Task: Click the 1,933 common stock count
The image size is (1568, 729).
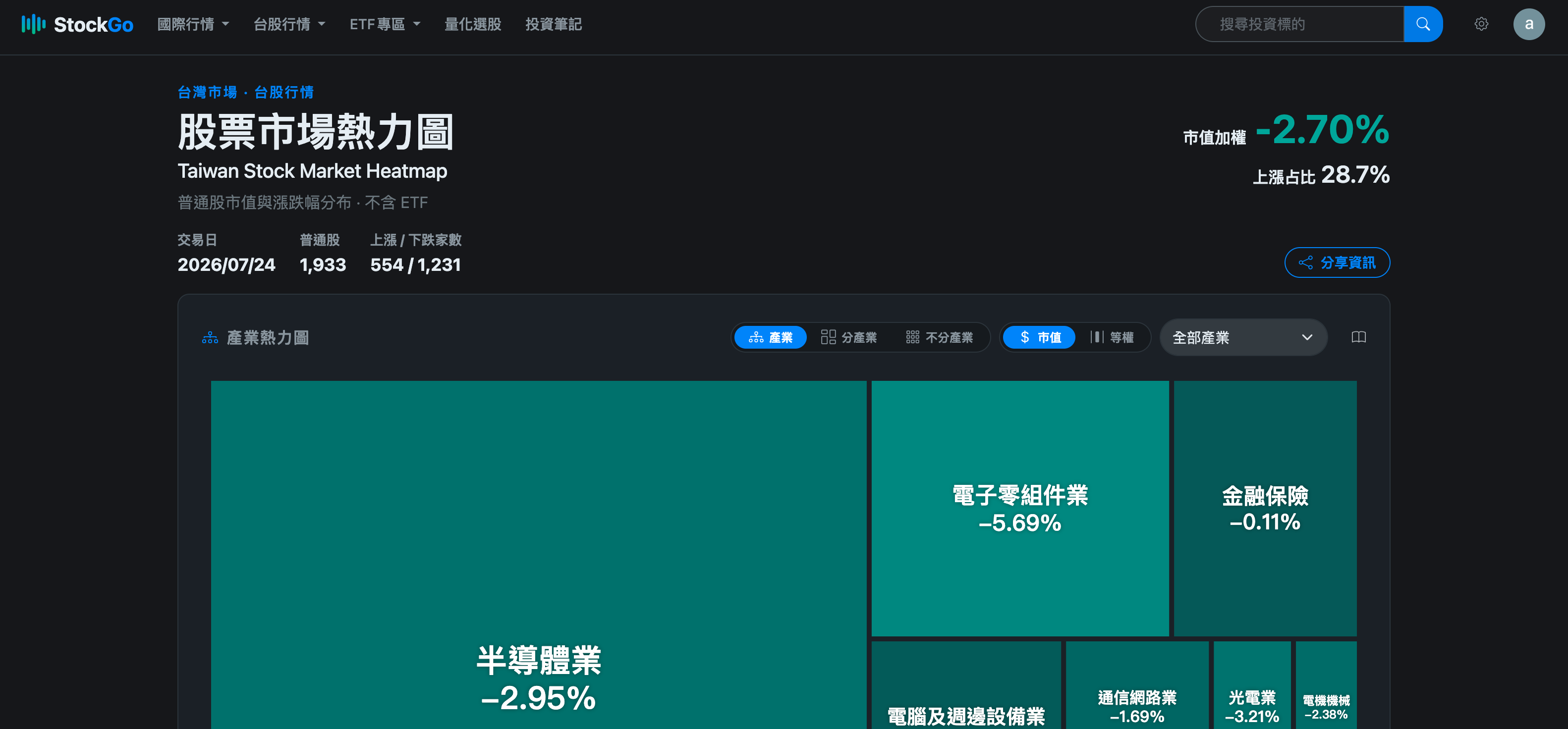Action: point(323,264)
